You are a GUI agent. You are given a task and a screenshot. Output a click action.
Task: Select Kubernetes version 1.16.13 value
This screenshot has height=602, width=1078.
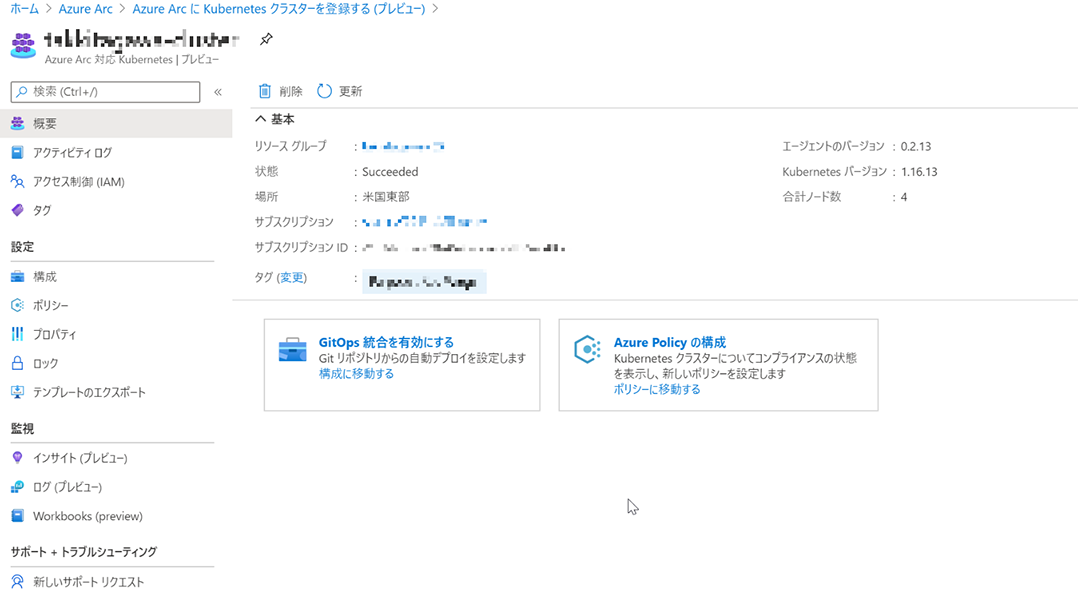[919, 171]
